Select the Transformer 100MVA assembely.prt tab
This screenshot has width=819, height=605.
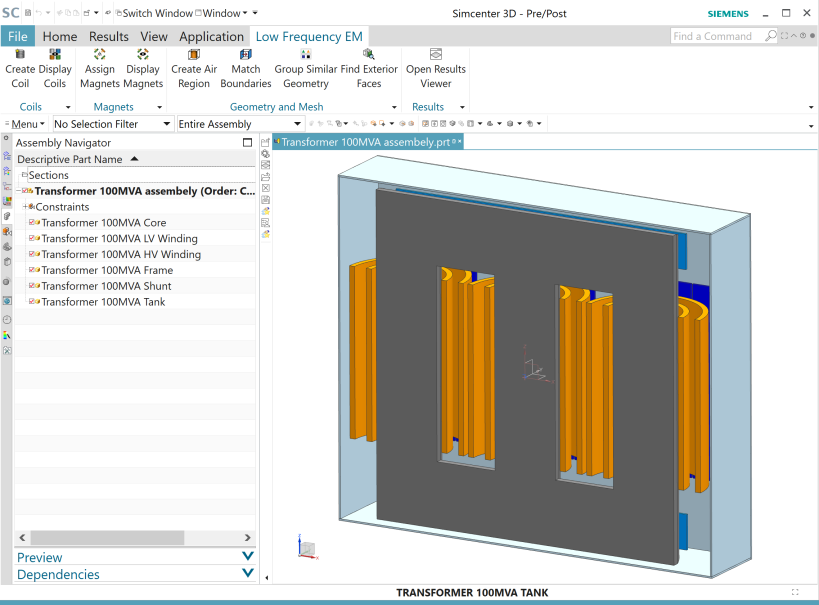pyautogui.click(x=366, y=142)
